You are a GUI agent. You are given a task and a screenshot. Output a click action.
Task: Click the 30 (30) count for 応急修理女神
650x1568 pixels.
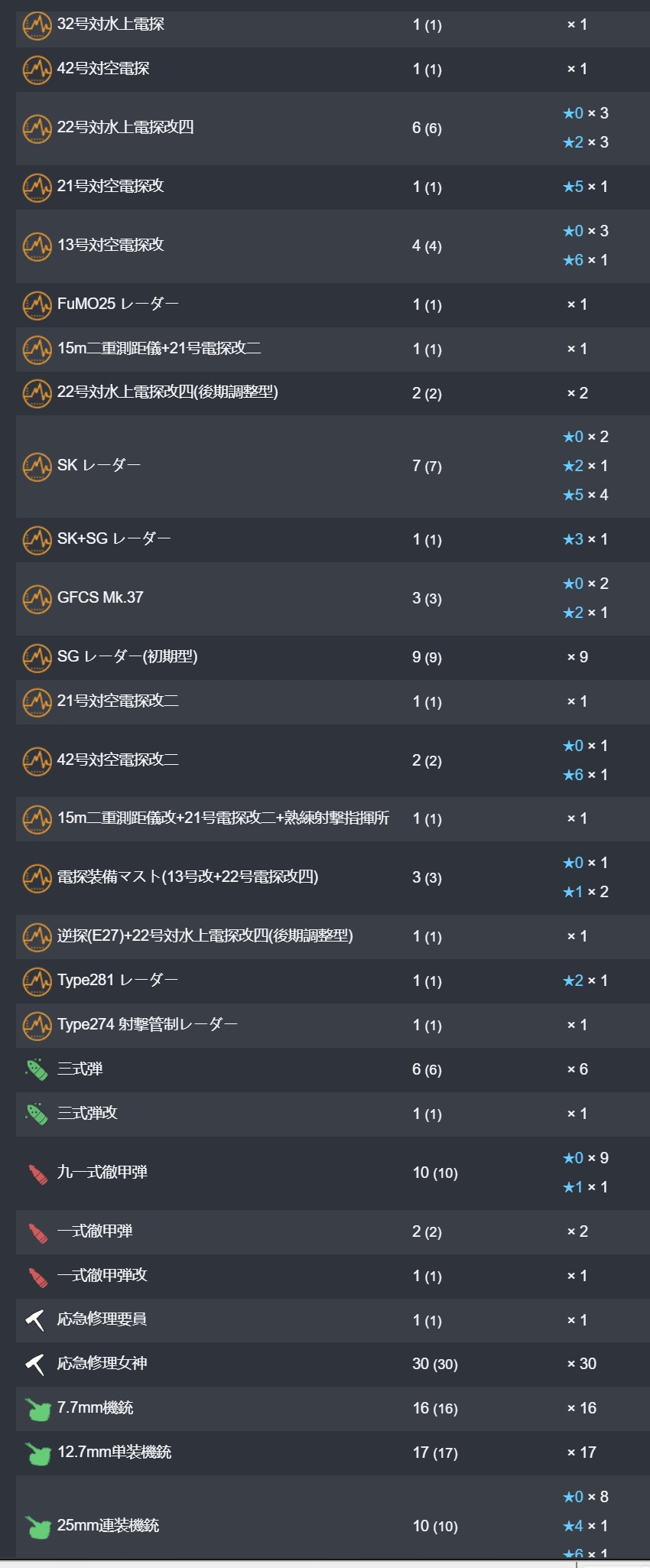pos(435,1364)
